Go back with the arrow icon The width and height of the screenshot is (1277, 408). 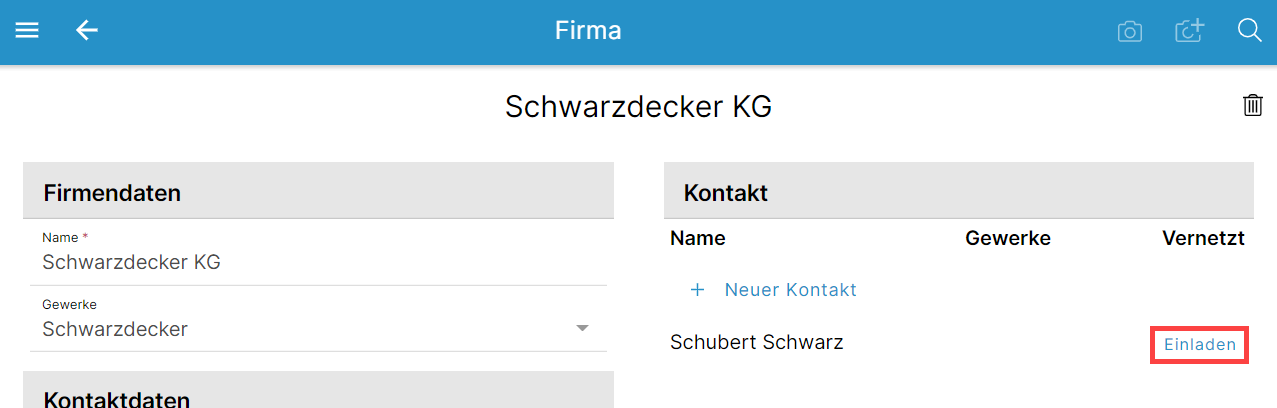tap(87, 31)
